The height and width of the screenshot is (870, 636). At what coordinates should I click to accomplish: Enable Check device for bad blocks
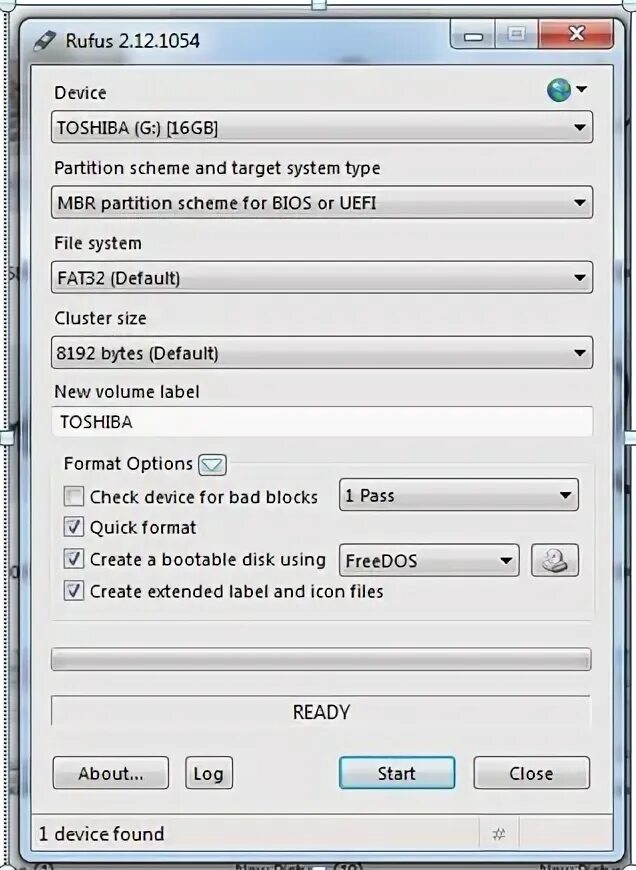pyautogui.click(x=74, y=496)
